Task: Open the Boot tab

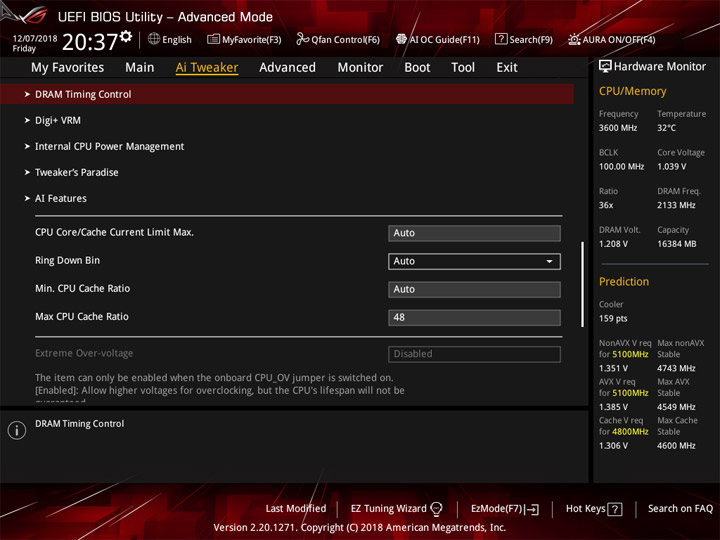Action: tap(417, 68)
